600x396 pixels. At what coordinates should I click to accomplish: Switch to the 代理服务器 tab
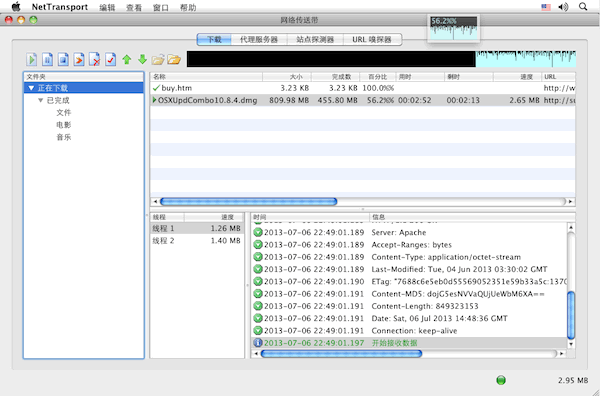point(259,39)
